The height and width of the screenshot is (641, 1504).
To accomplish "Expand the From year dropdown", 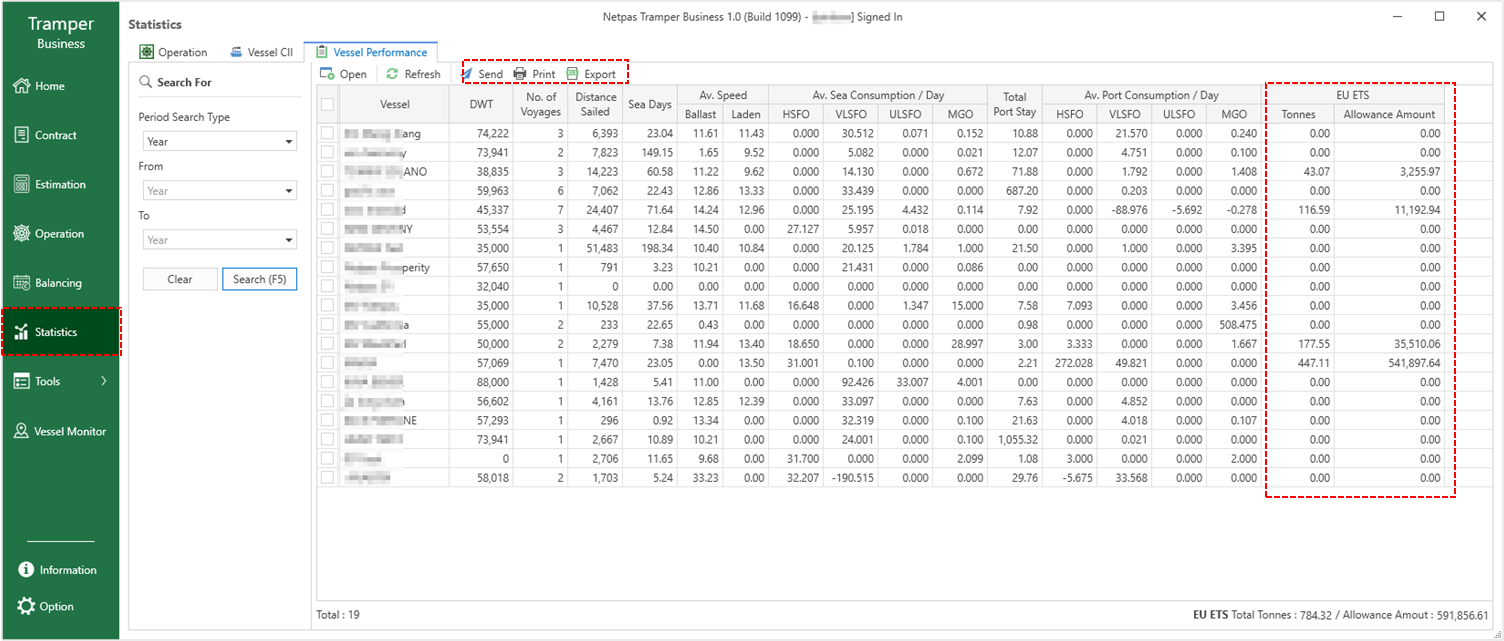I will [x=217, y=191].
